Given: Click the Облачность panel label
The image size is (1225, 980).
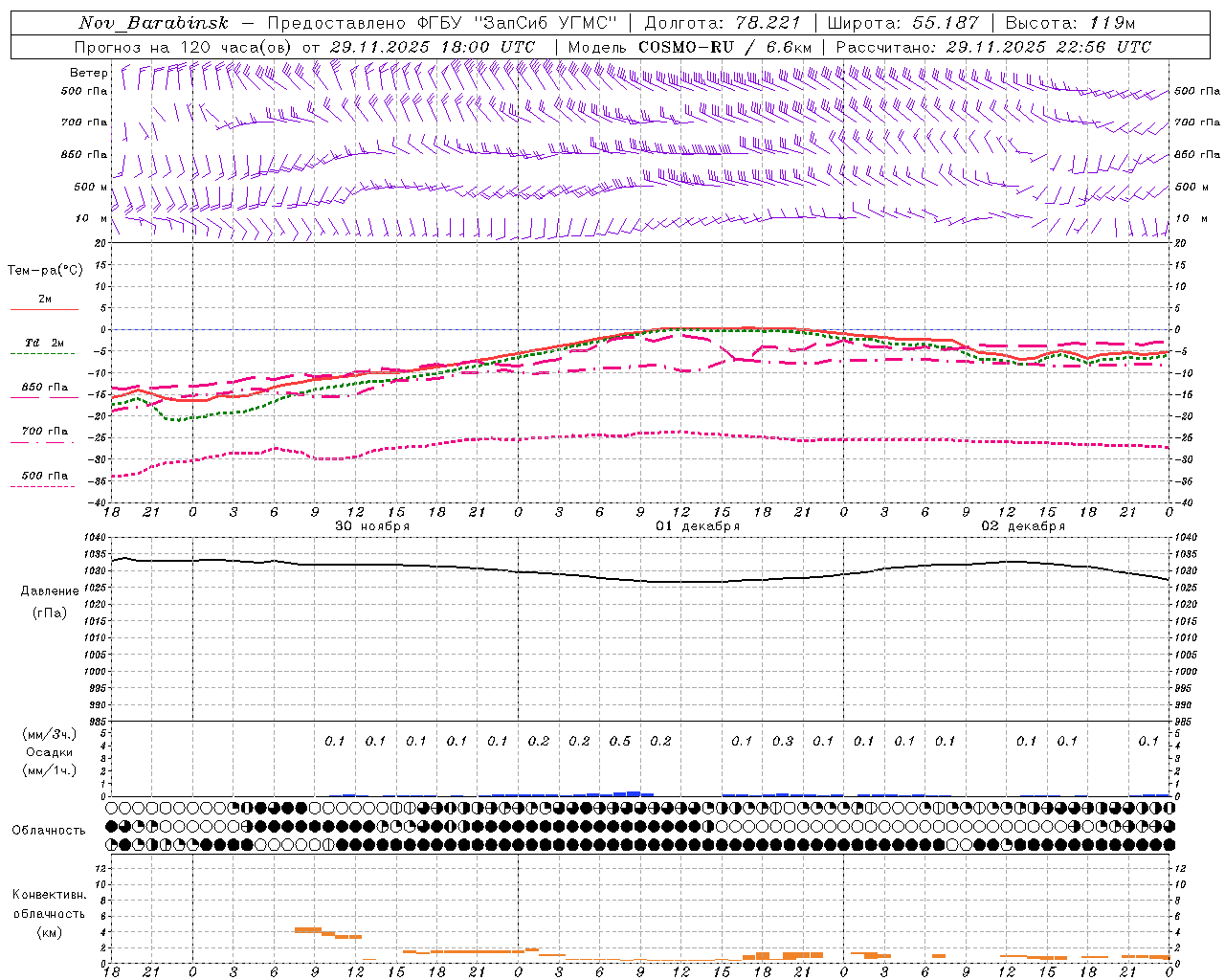Looking at the screenshot, I should point(49,830).
